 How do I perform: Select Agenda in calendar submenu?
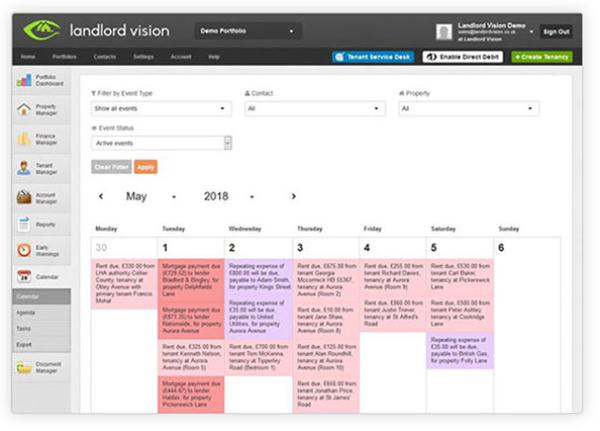click(26, 313)
